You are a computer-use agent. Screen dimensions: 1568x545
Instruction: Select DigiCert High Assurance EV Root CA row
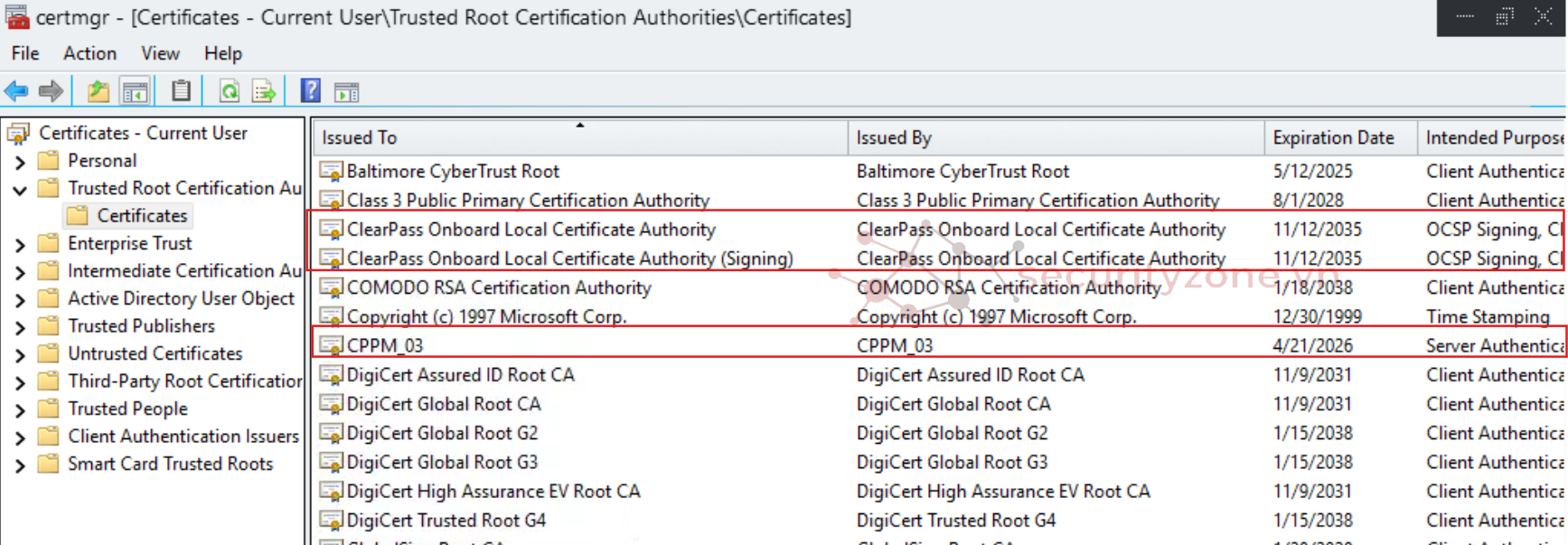pos(939,492)
